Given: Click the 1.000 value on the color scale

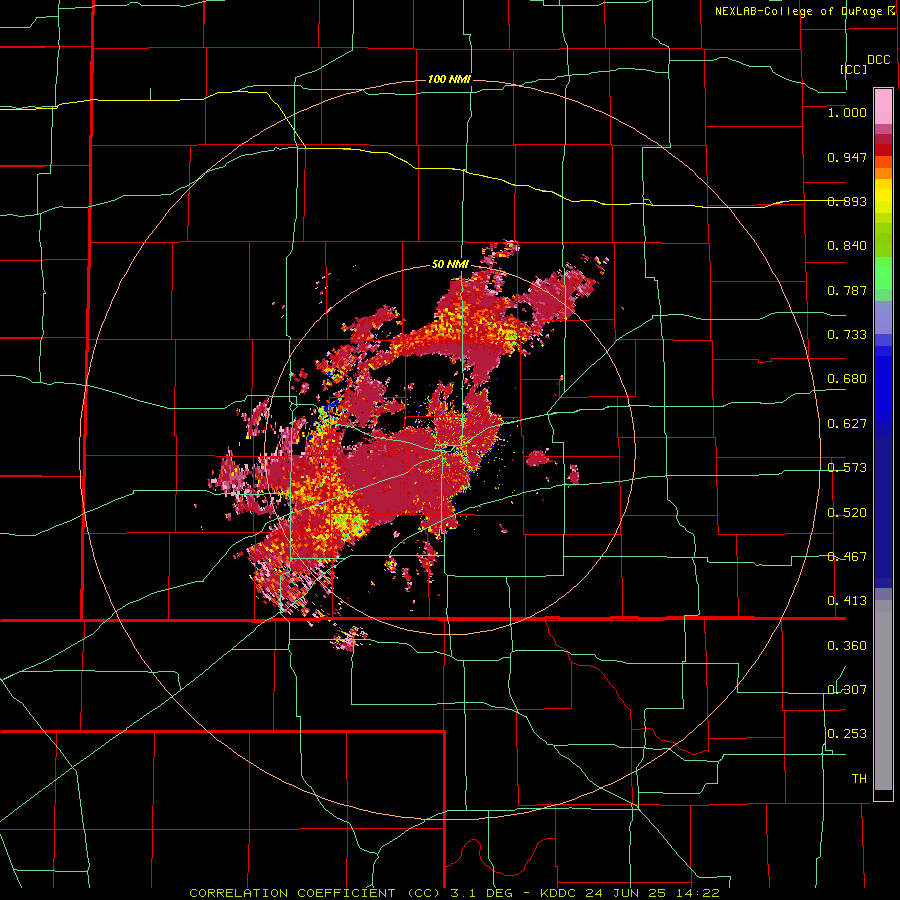Looking at the screenshot, I should point(847,112).
